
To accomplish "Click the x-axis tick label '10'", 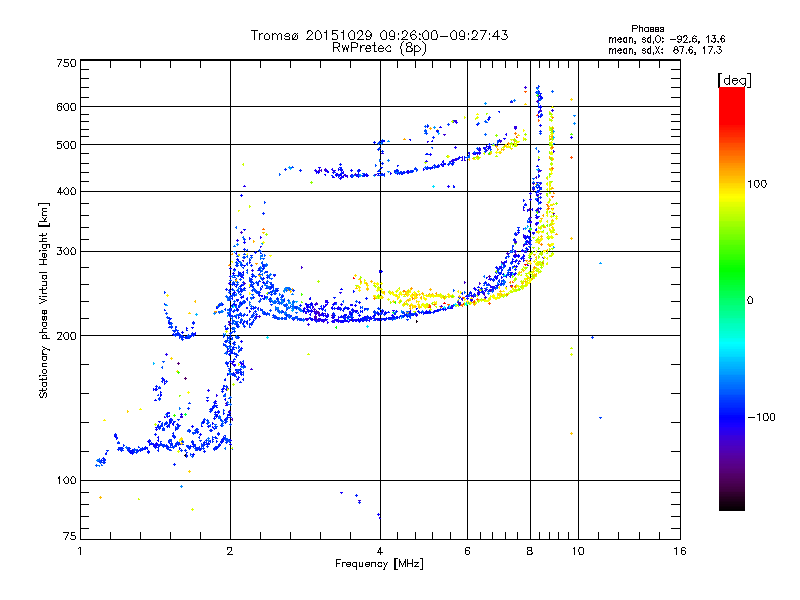I will [578, 551].
